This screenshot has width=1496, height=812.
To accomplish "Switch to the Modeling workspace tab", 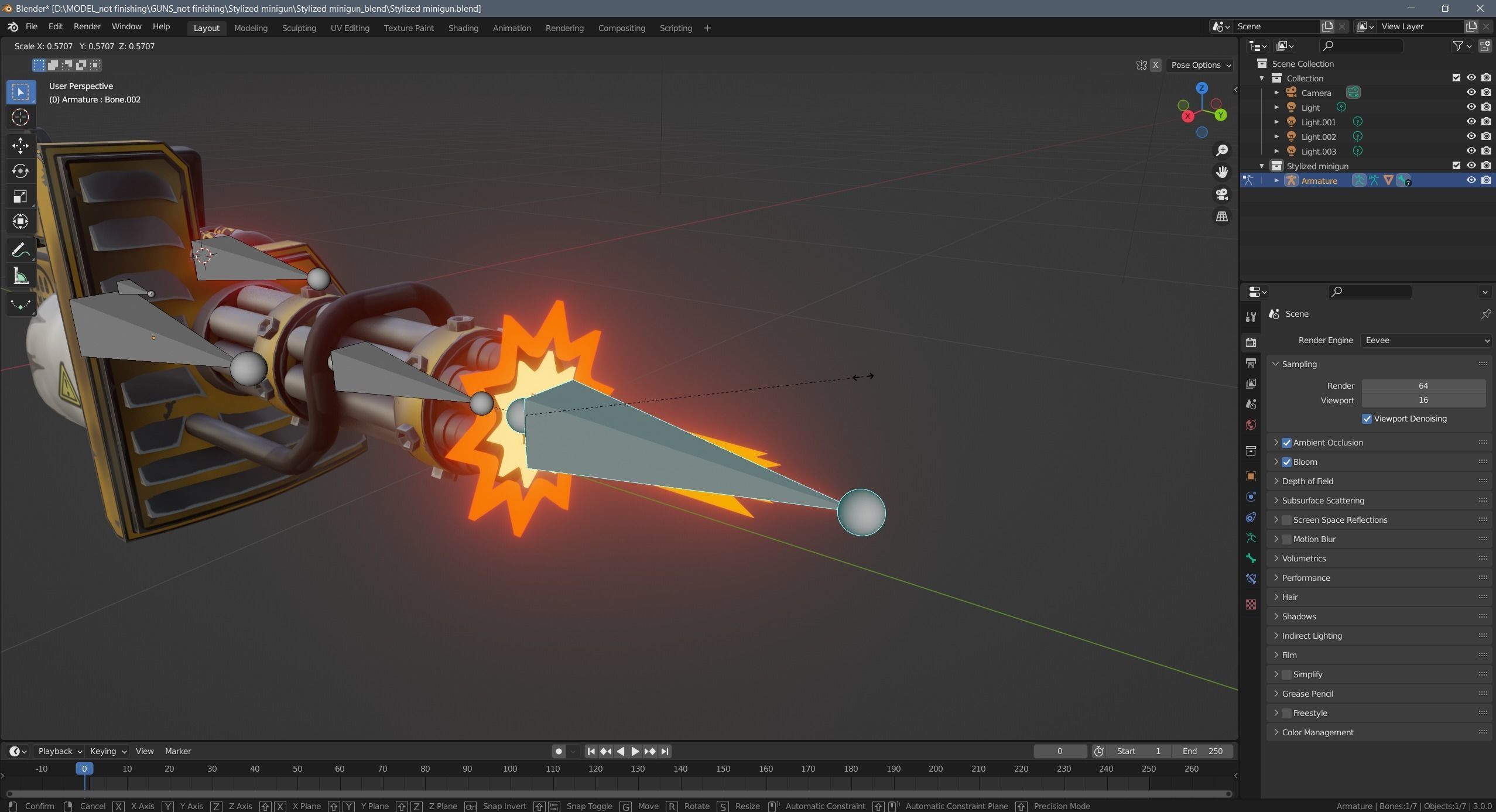I will (x=251, y=28).
